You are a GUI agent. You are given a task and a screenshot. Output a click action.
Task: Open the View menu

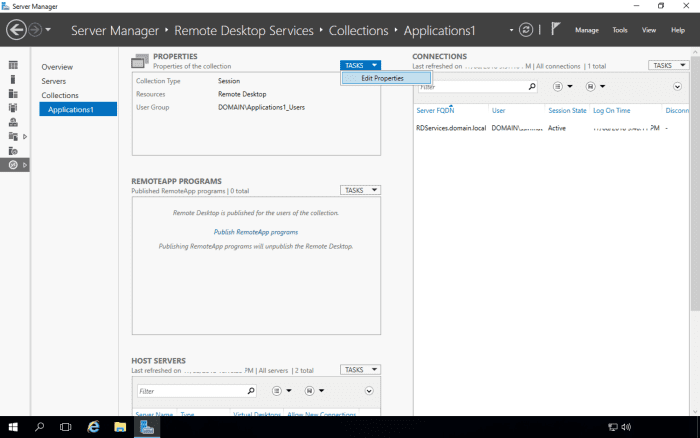coord(649,30)
